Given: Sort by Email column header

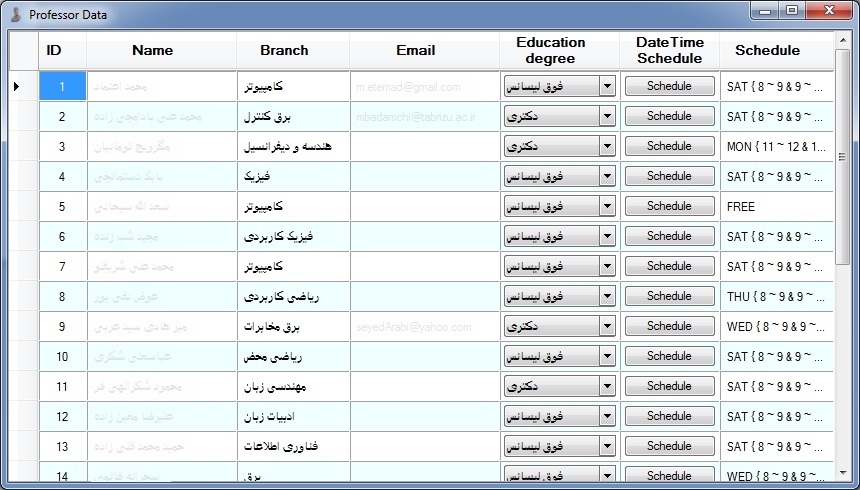Looking at the screenshot, I should tap(425, 50).
